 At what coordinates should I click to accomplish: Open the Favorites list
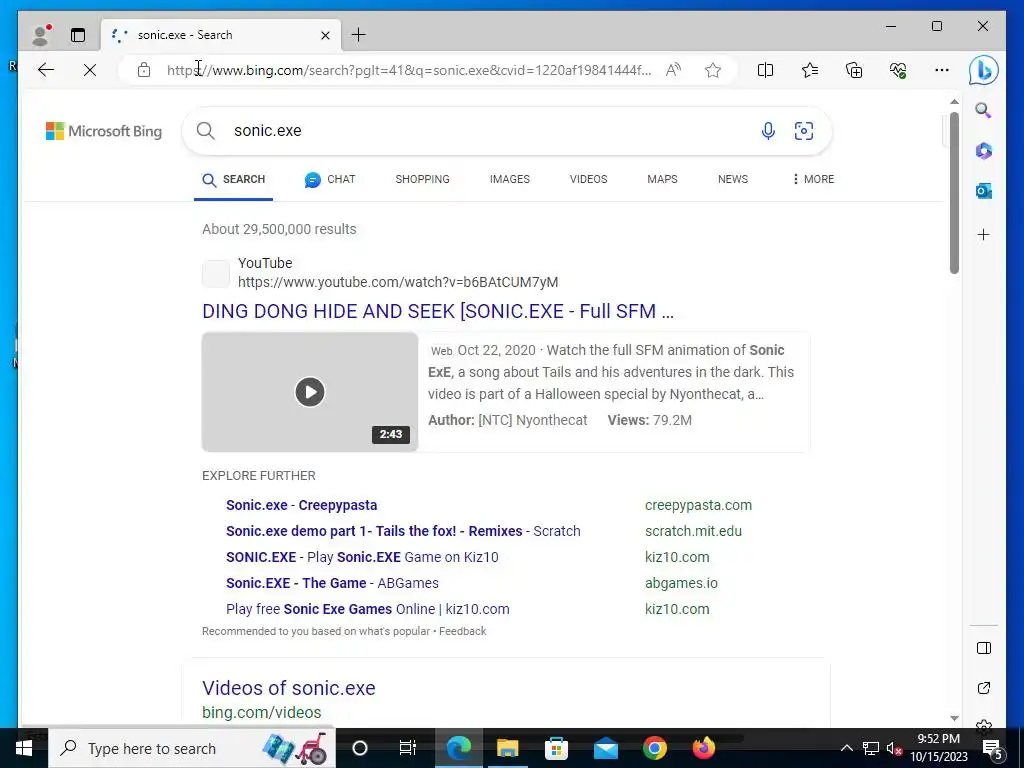(x=810, y=70)
